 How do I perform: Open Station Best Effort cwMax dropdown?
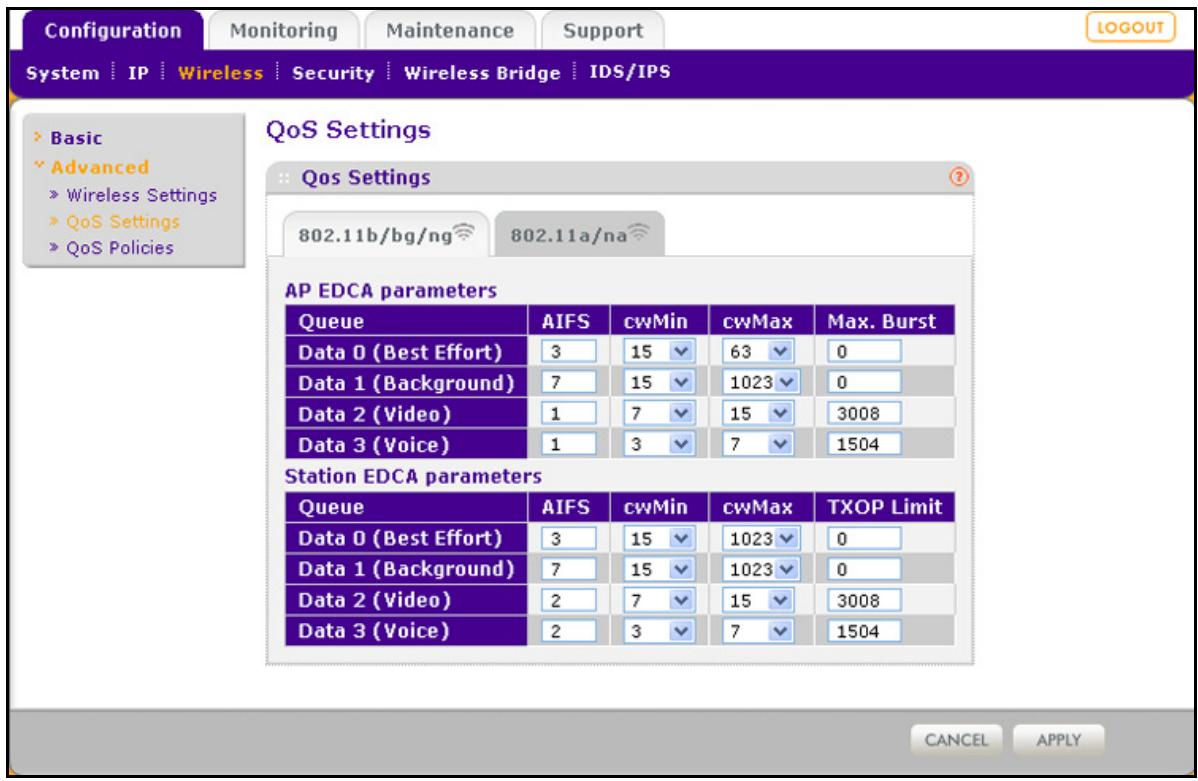[761, 539]
